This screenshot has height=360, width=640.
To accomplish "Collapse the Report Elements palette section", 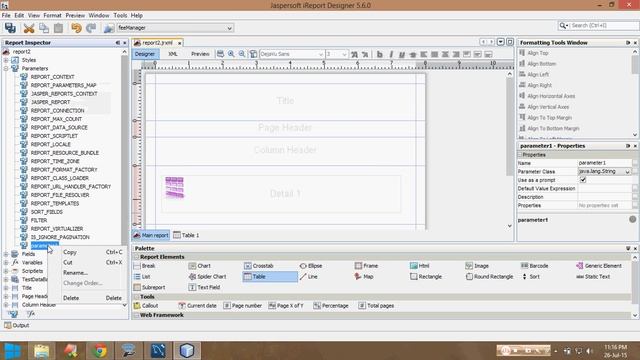I will click(136, 257).
